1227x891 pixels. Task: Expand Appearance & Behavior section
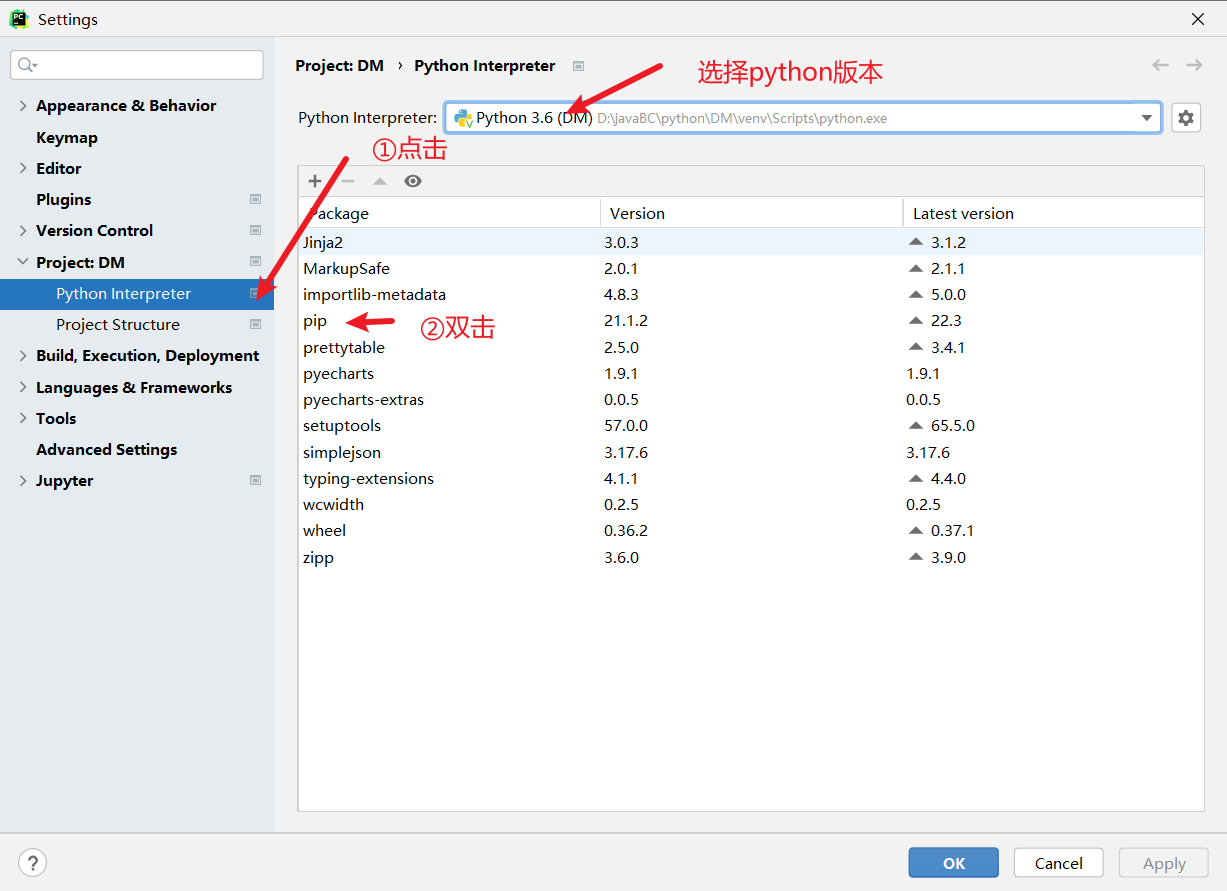tap(23, 106)
